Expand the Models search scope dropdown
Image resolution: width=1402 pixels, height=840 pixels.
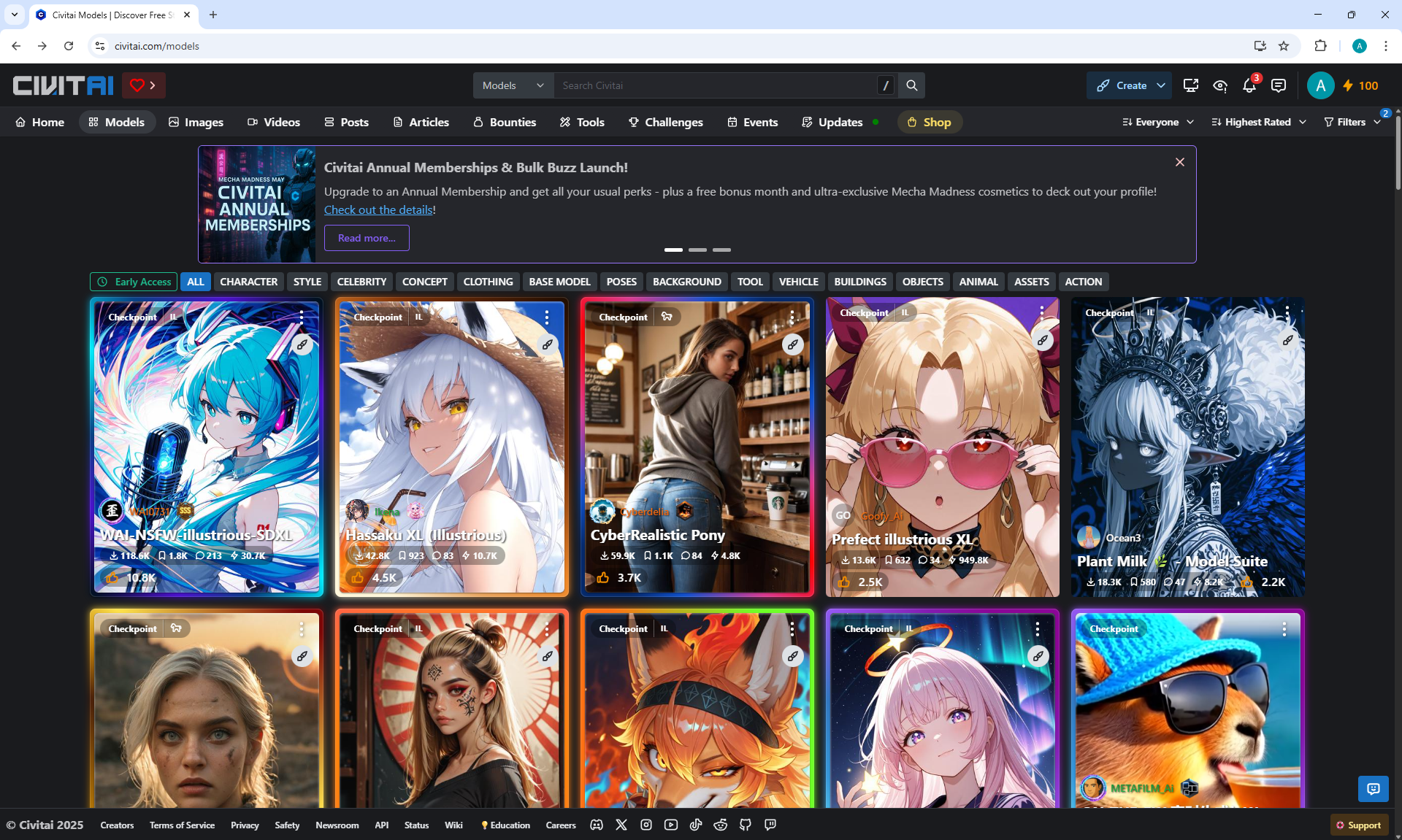513,85
